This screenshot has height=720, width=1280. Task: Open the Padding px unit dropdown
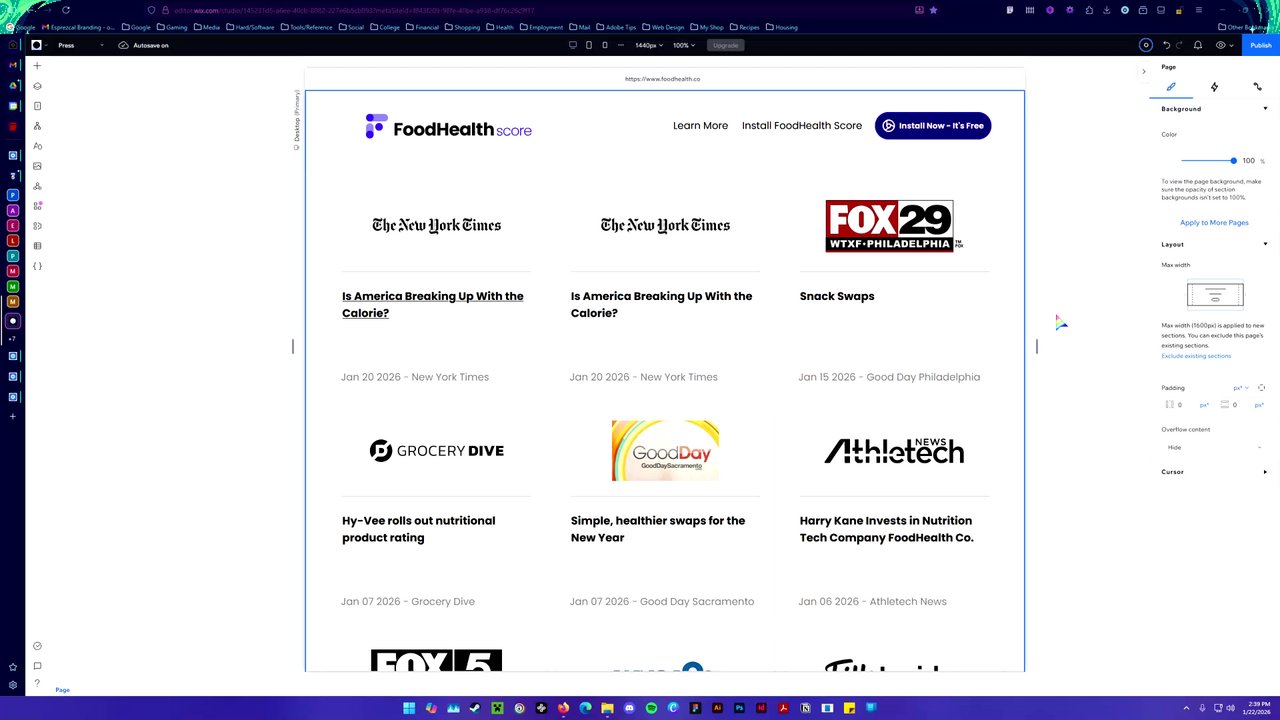pyautogui.click(x=1241, y=388)
